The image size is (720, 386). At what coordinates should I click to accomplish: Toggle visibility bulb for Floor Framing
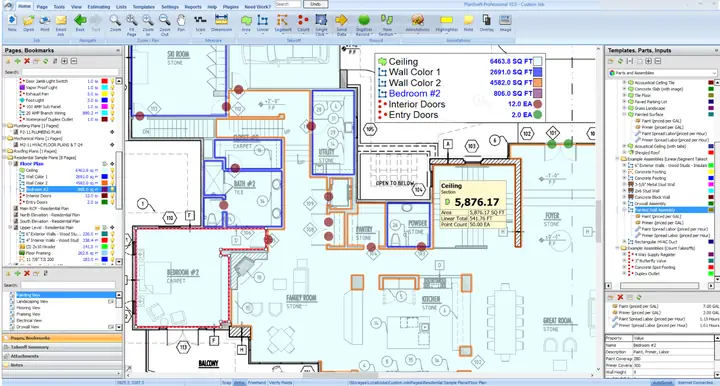pyautogui.click(x=112, y=253)
